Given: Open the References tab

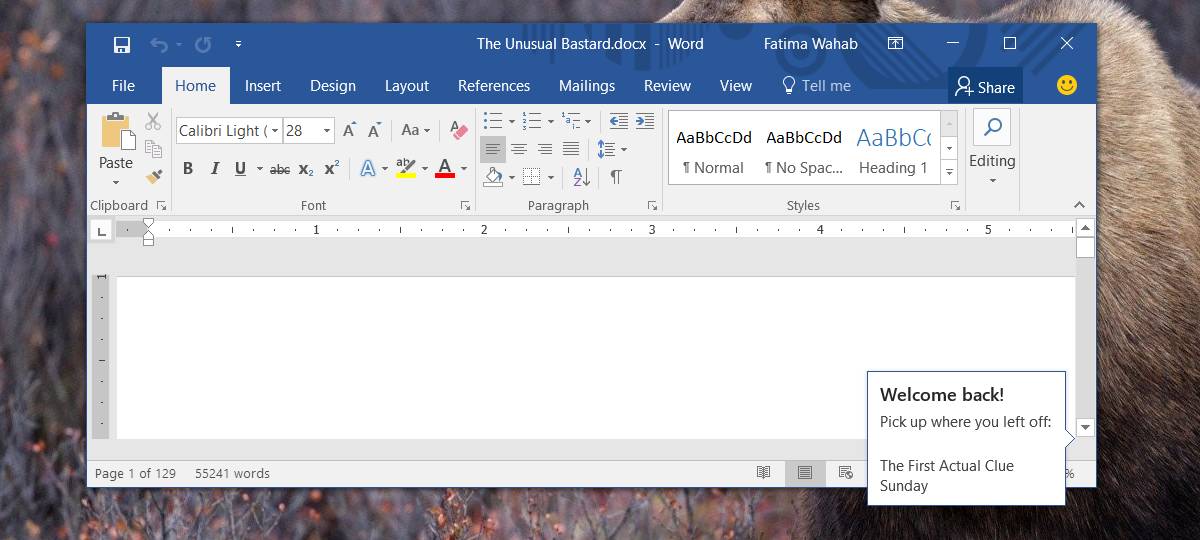Looking at the screenshot, I should (x=494, y=86).
